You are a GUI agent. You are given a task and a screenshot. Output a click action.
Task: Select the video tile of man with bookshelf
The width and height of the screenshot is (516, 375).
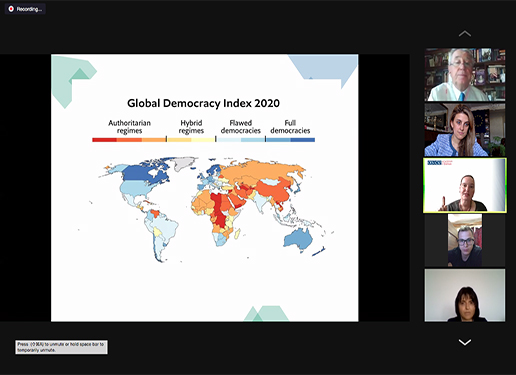coord(465,75)
